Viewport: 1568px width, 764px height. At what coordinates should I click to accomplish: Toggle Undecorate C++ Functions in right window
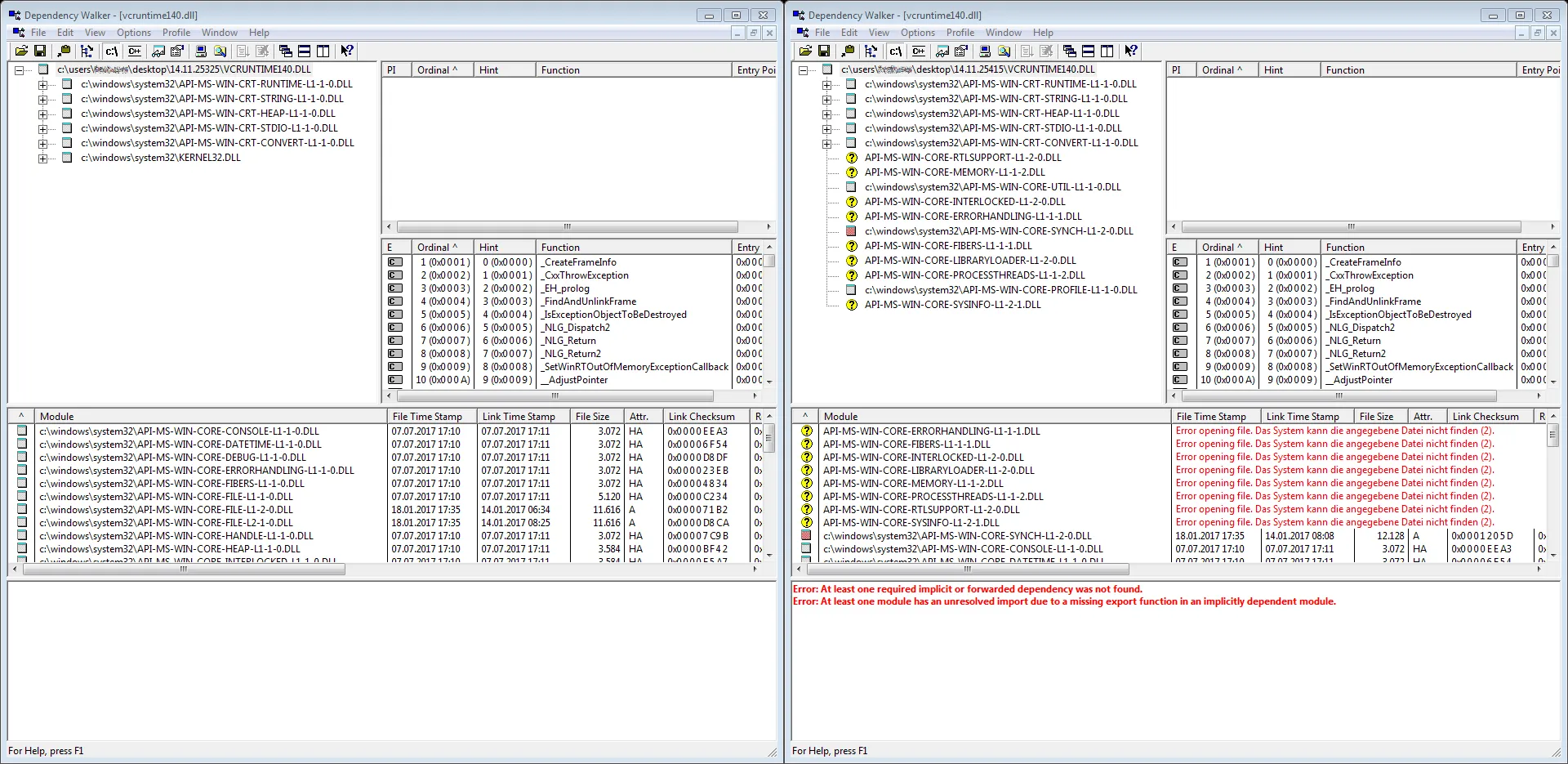pyautogui.click(x=919, y=51)
